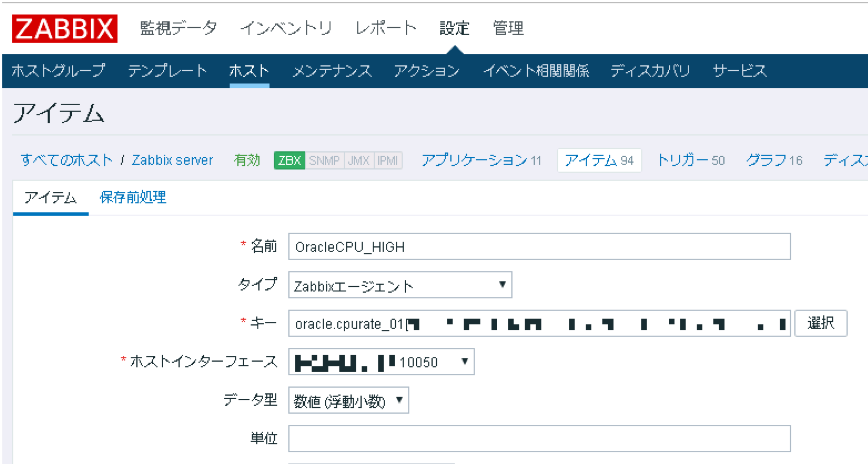
Task: Click the ZABBIX logo
Action: click(65, 28)
